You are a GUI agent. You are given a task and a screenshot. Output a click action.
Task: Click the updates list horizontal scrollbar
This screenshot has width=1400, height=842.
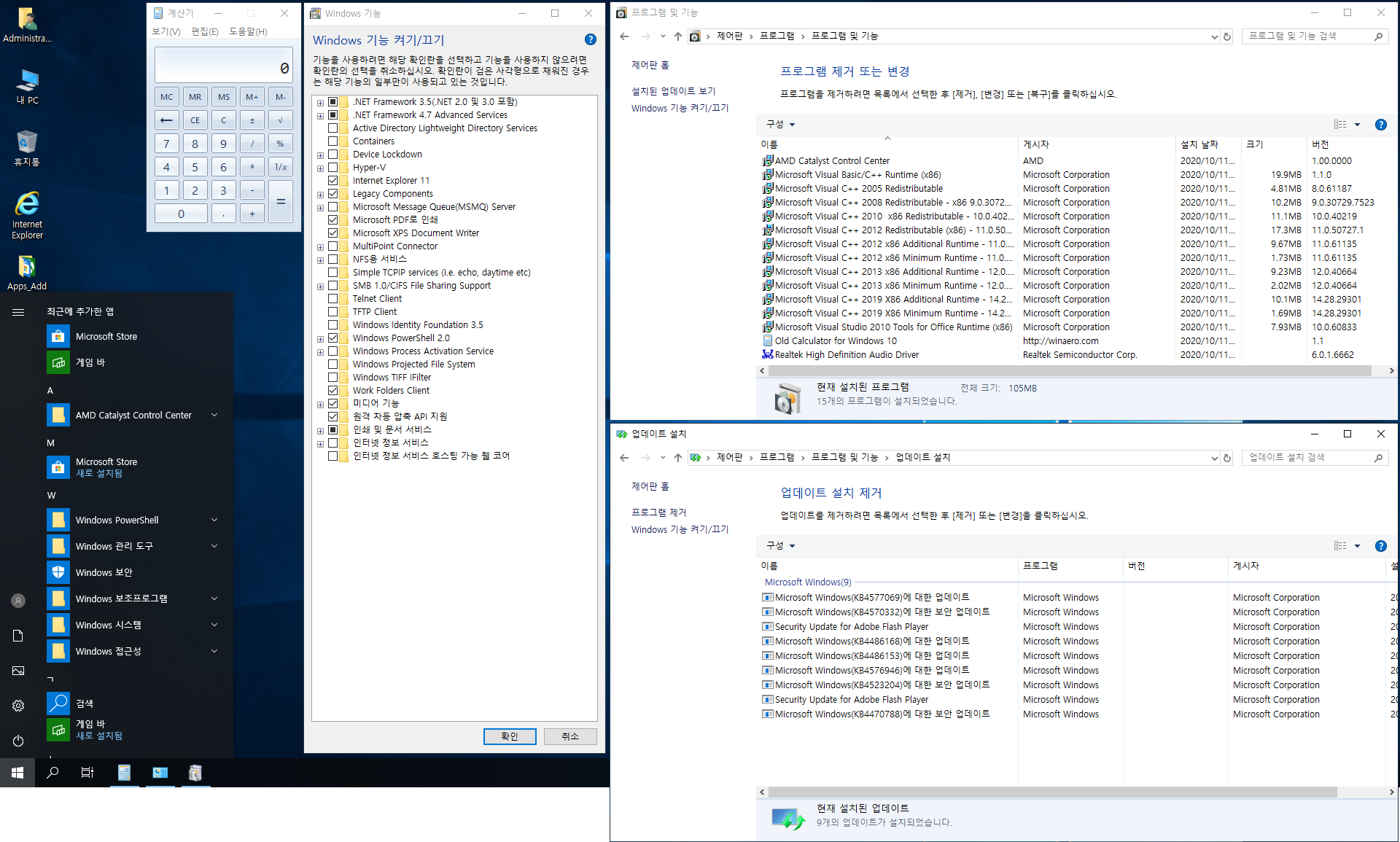click(1051, 792)
